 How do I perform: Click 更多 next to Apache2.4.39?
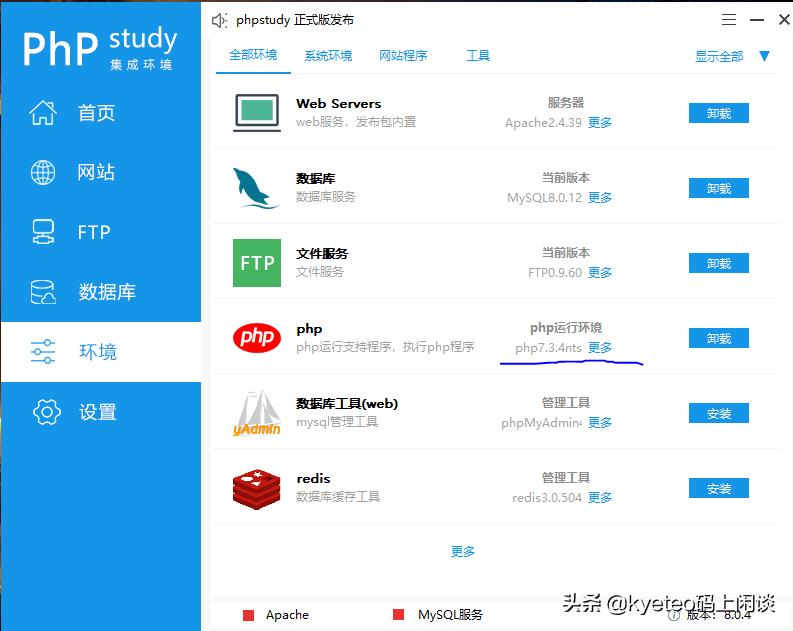600,122
